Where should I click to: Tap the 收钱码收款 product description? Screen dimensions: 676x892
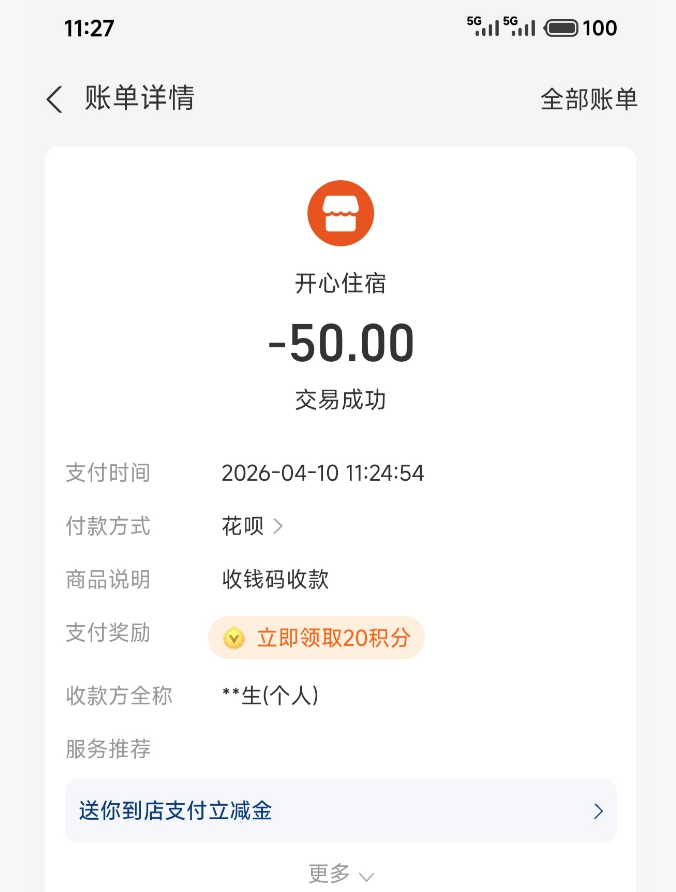click(275, 579)
